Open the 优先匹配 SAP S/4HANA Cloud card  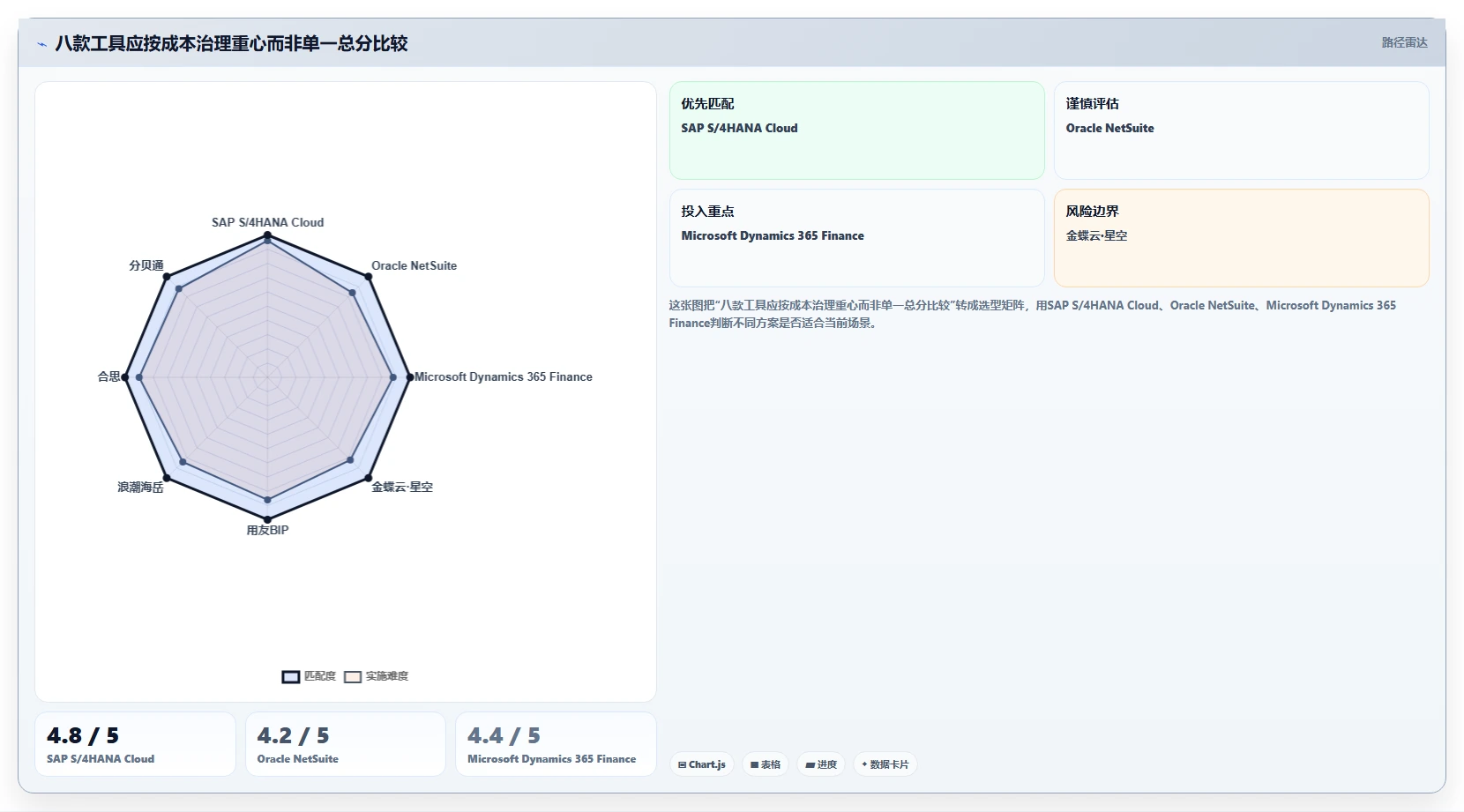pos(857,130)
